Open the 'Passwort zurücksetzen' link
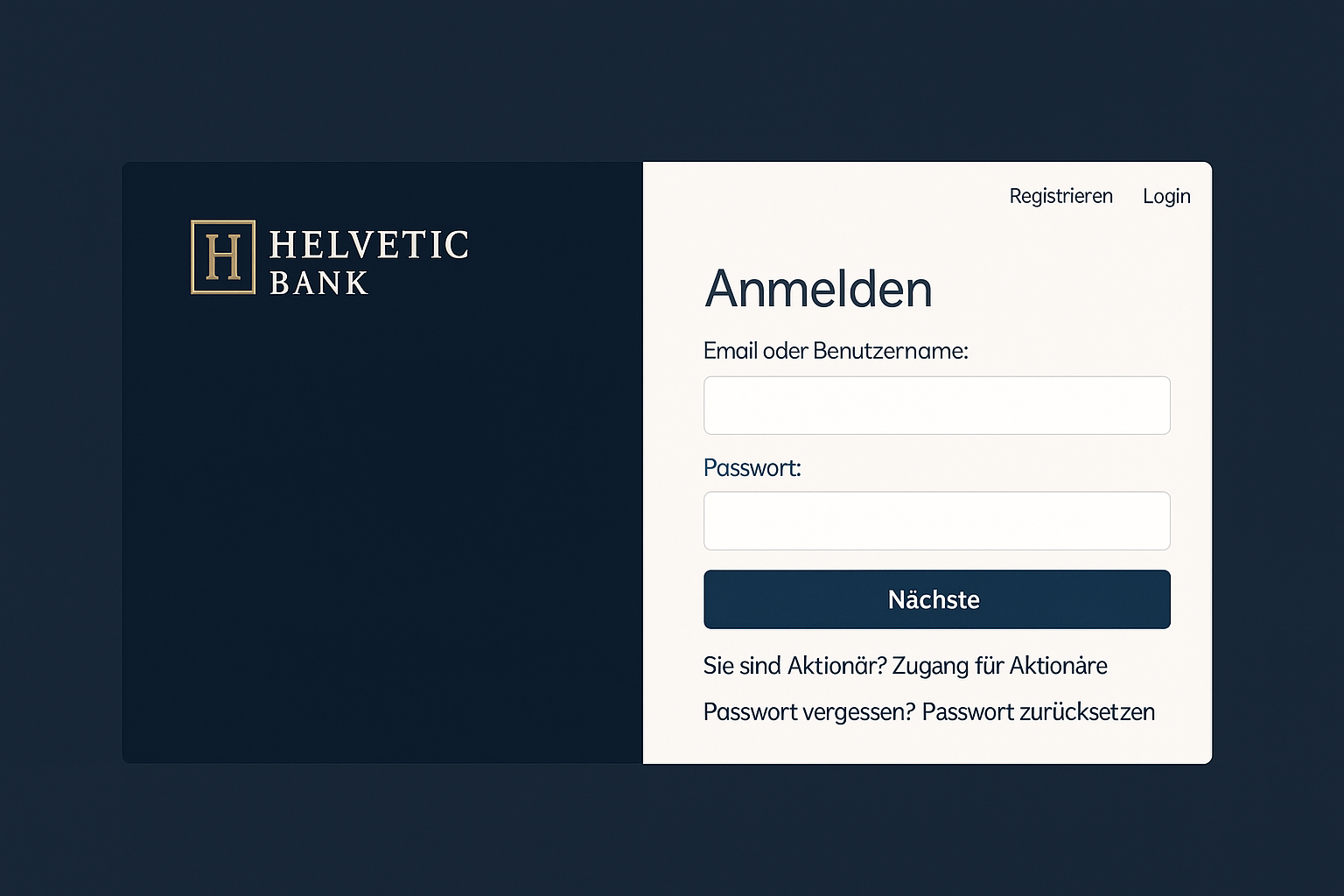This screenshot has height=896, width=1344. point(1039,712)
